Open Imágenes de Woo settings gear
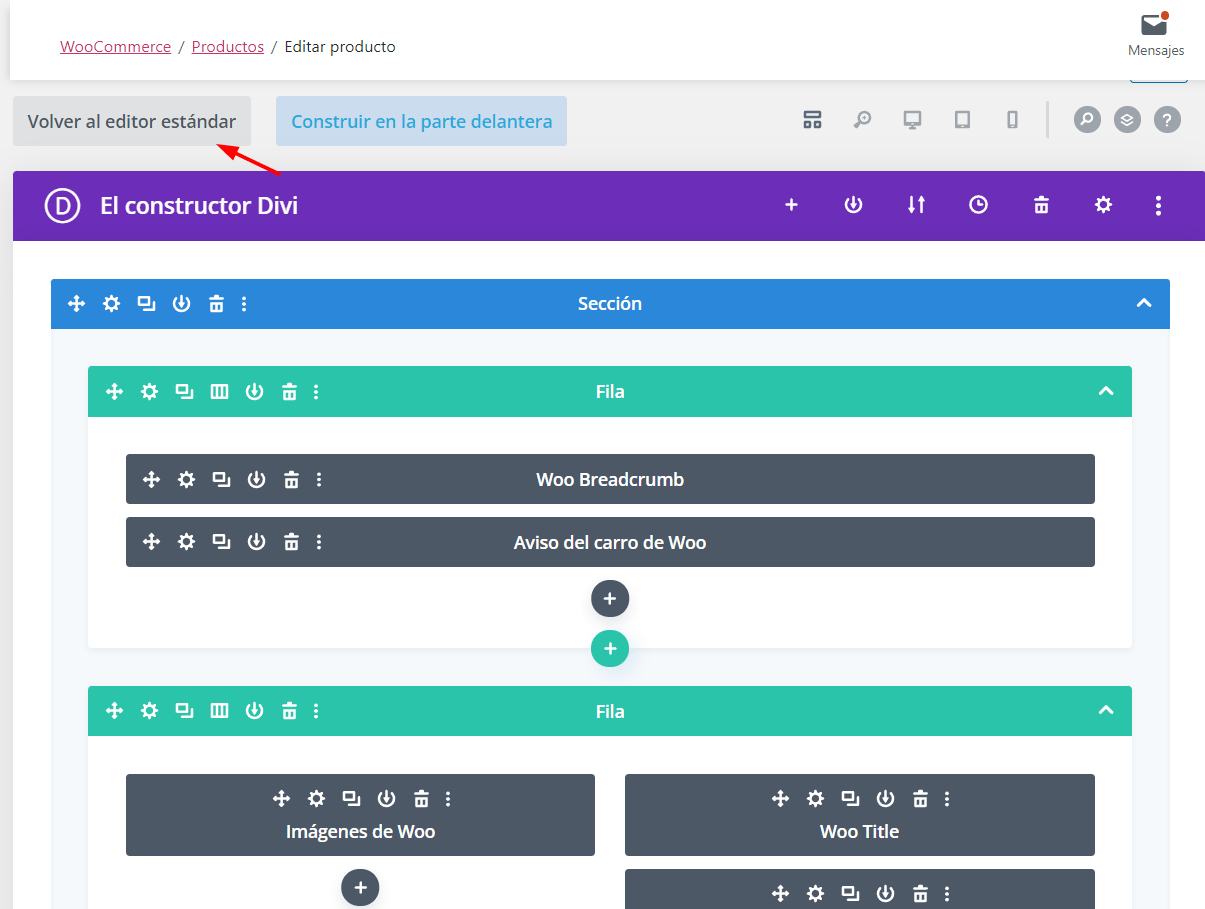 coord(317,799)
